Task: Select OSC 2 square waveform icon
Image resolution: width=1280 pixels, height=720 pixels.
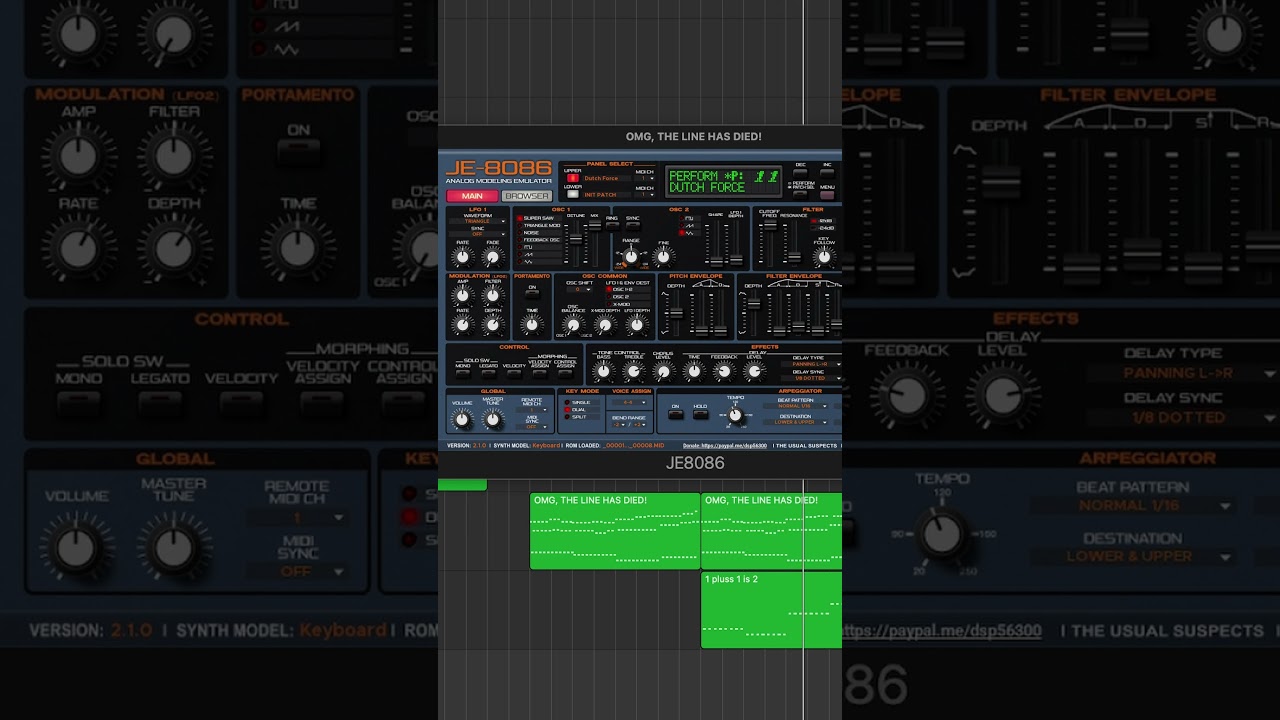Action: [x=690, y=218]
